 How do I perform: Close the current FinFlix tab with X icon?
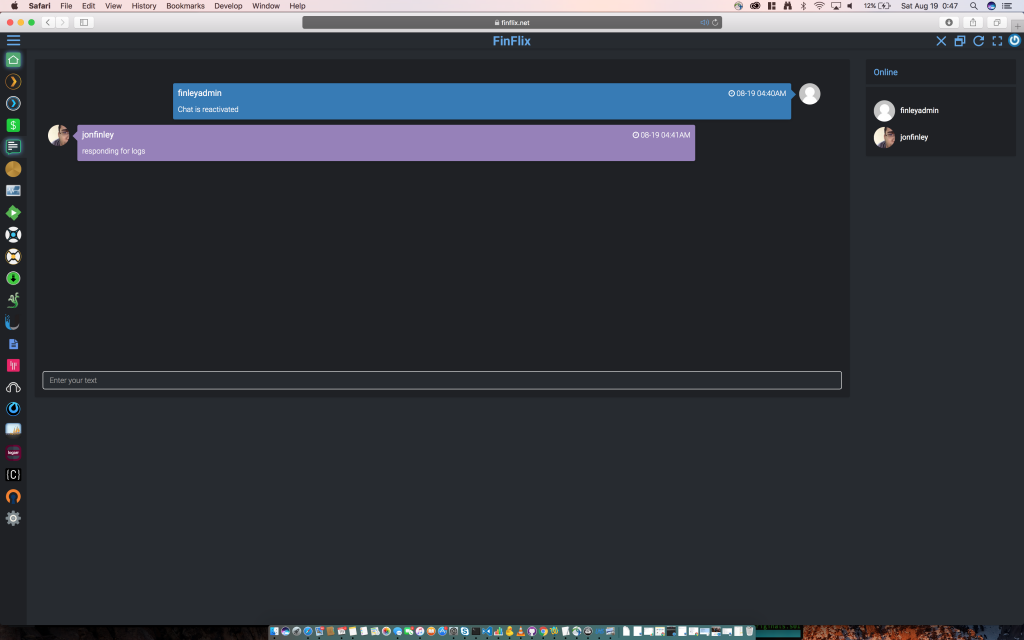pyautogui.click(x=941, y=40)
